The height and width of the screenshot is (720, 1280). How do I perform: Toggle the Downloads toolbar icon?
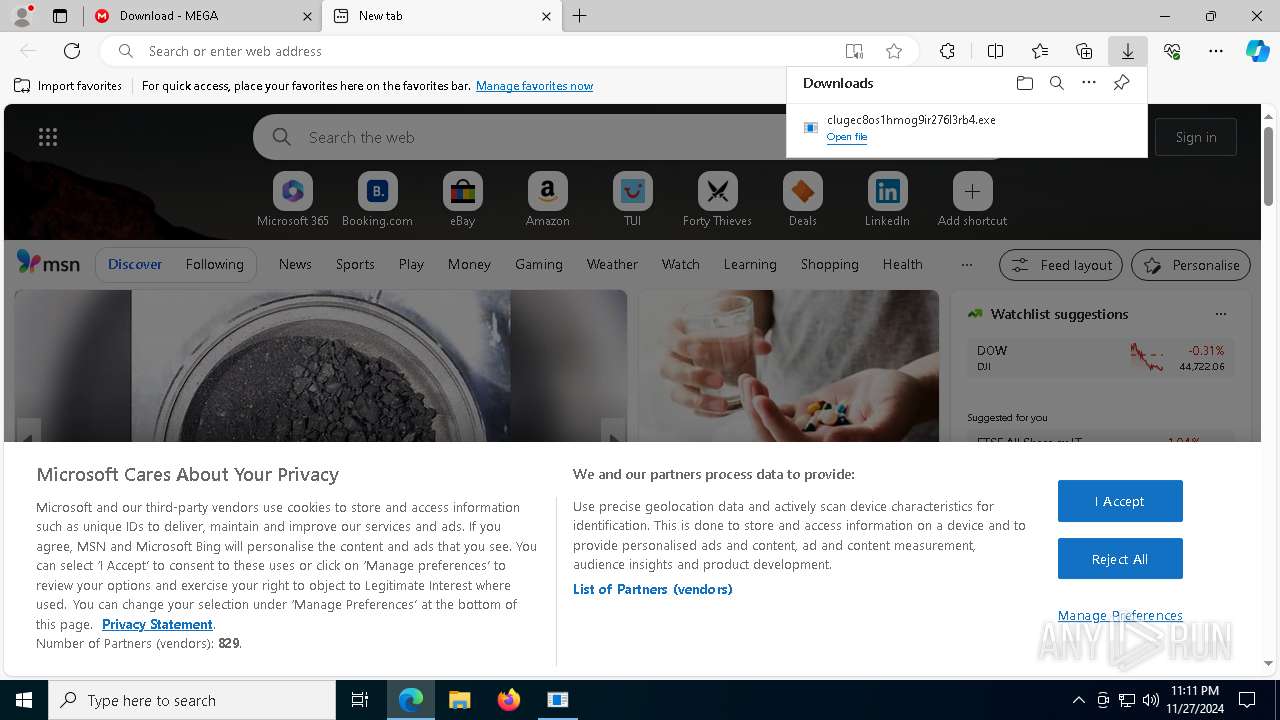[x=1127, y=51]
